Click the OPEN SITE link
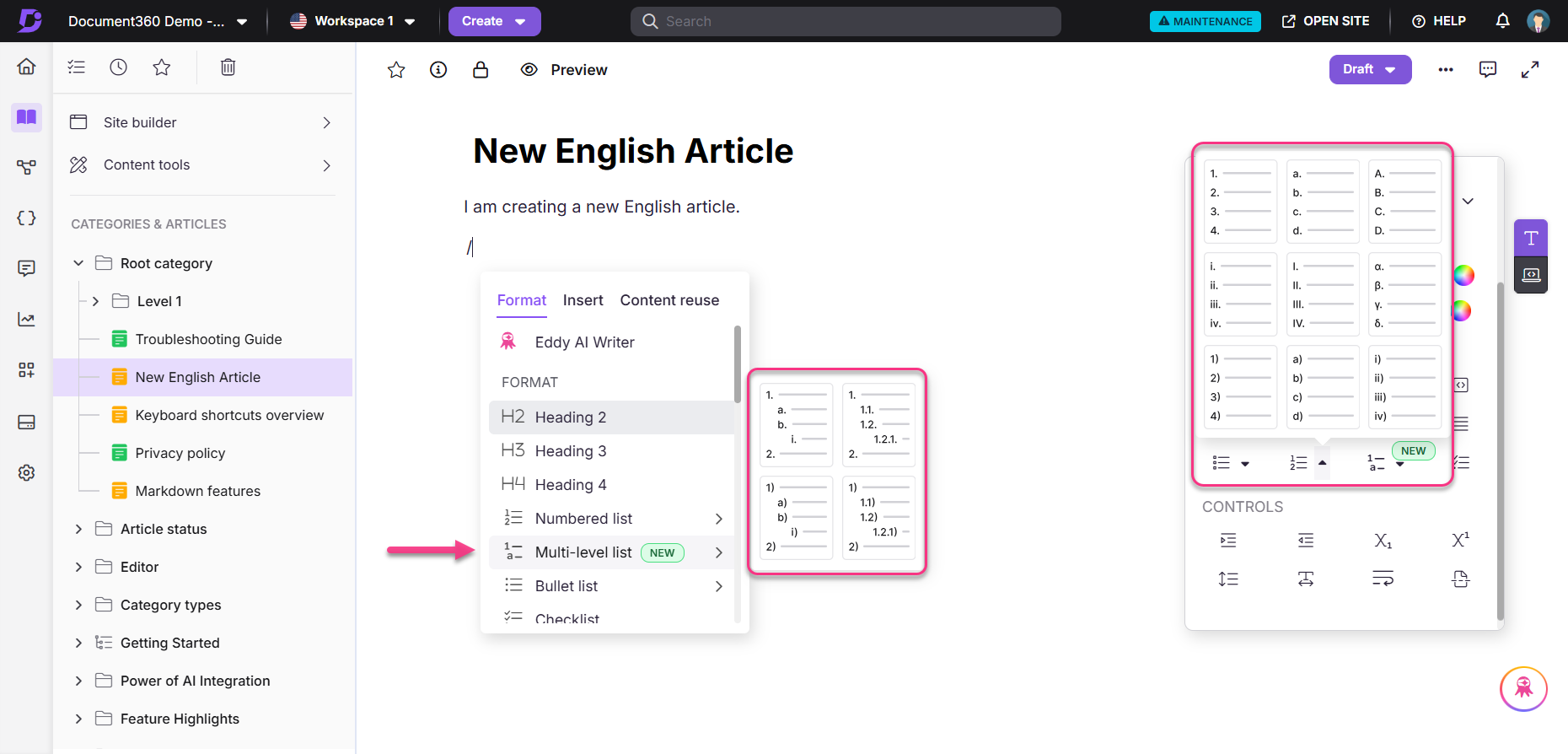1568x754 pixels. tap(1325, 21)
